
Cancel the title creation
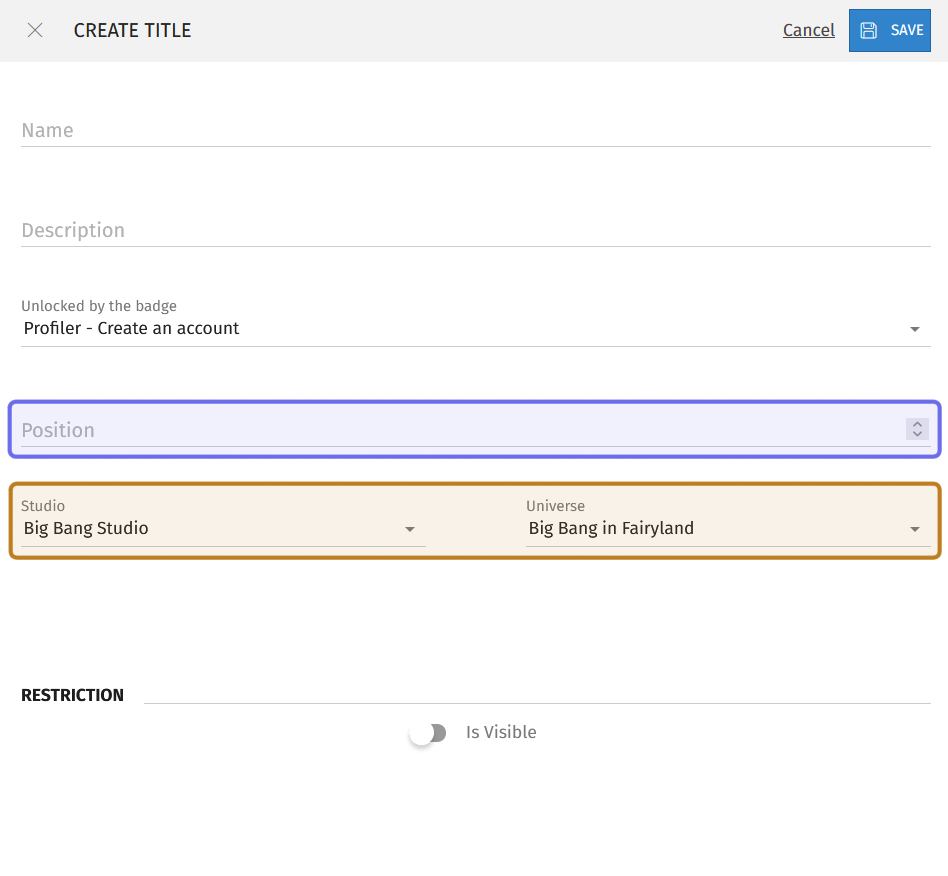pyautogui.click(x=808, y=30)
